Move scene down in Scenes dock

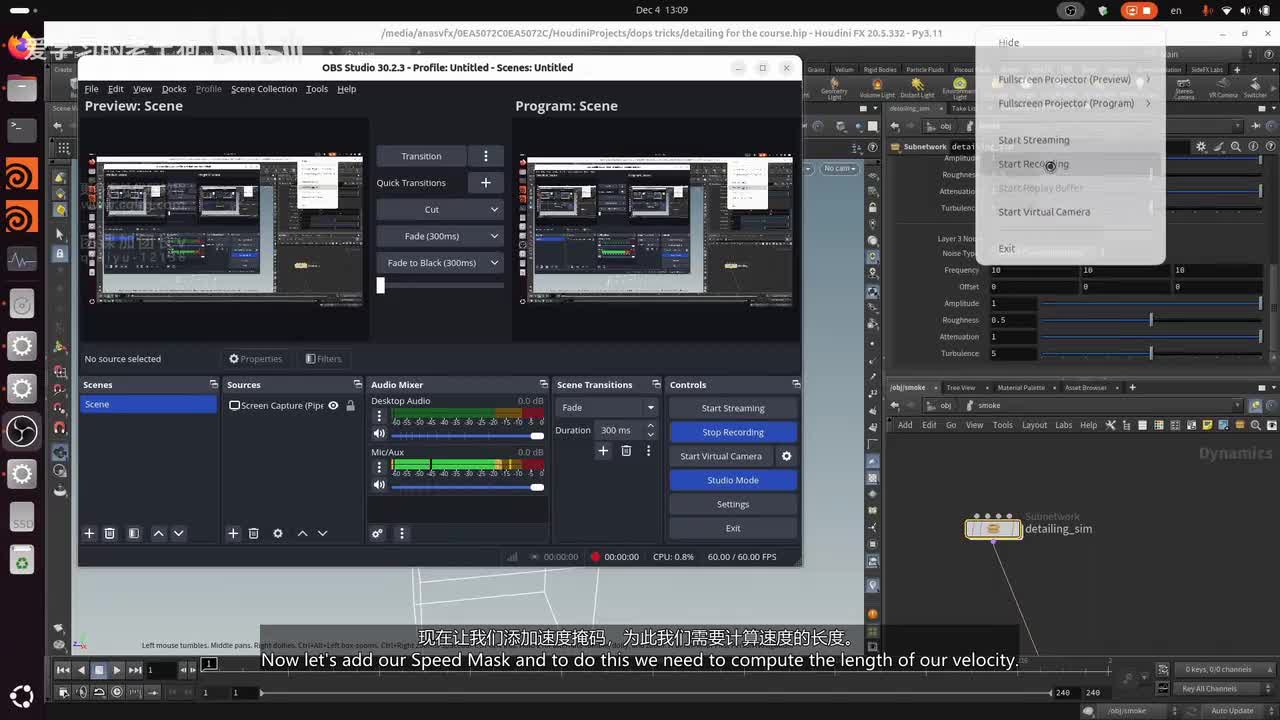point(179,534)
